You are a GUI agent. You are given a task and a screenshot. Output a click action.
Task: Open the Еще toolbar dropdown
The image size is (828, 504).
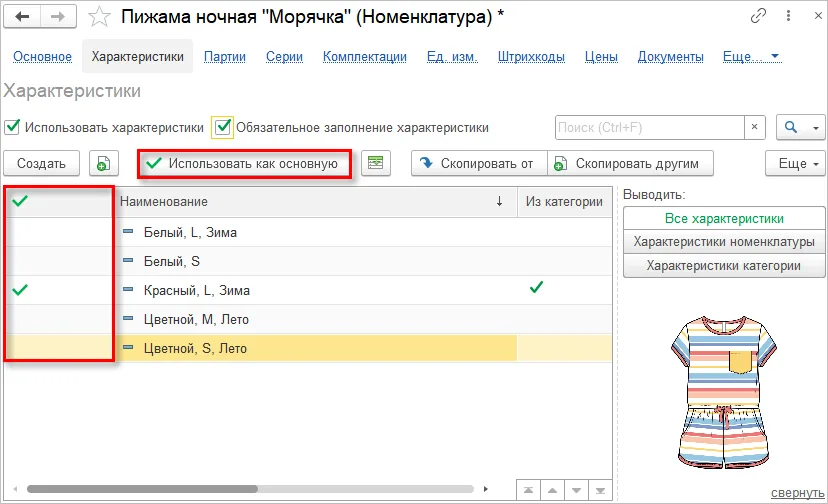pyautogui.click(x=795, y=163)
